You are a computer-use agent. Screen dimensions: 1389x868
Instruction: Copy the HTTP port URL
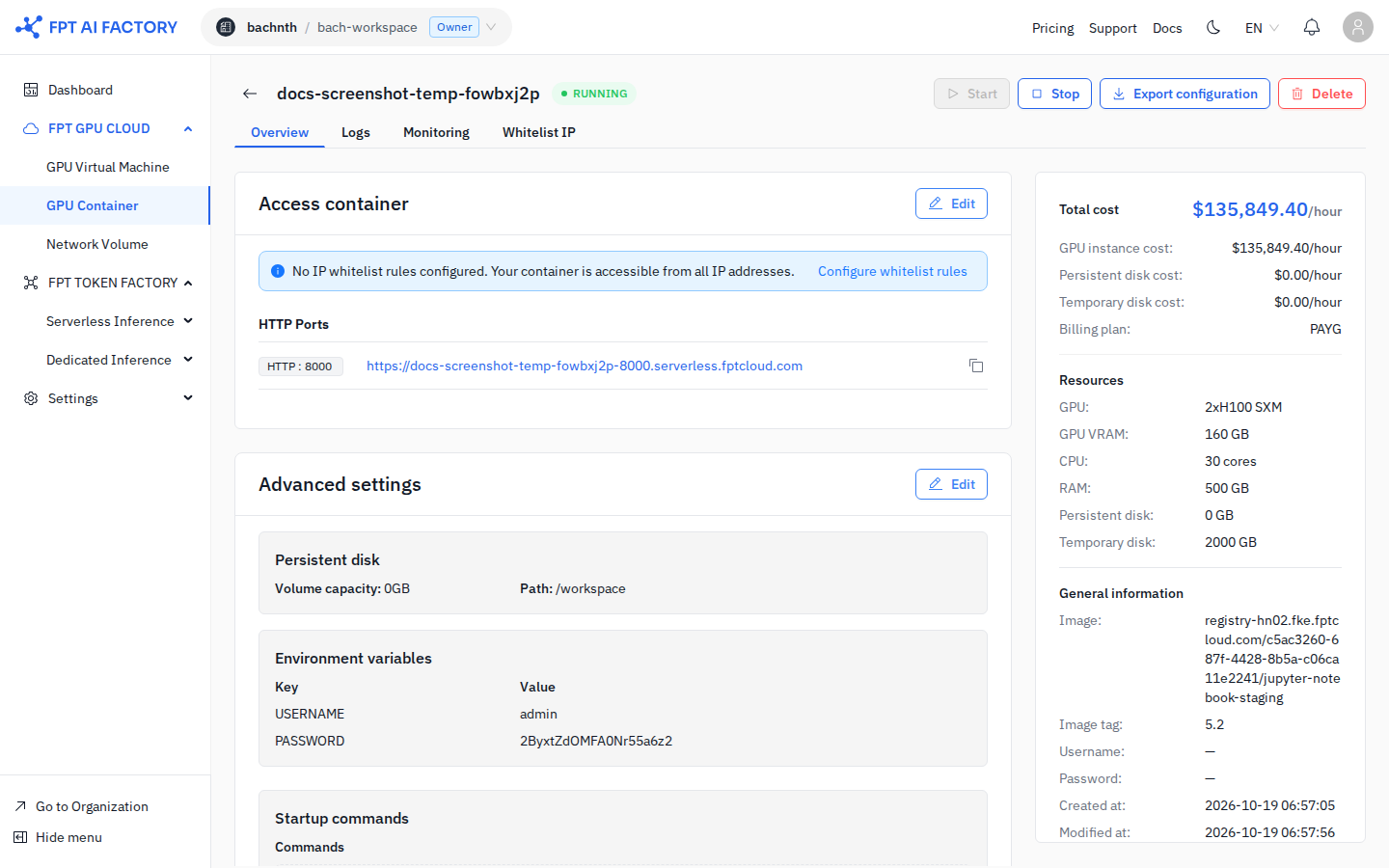pos(976,366)
